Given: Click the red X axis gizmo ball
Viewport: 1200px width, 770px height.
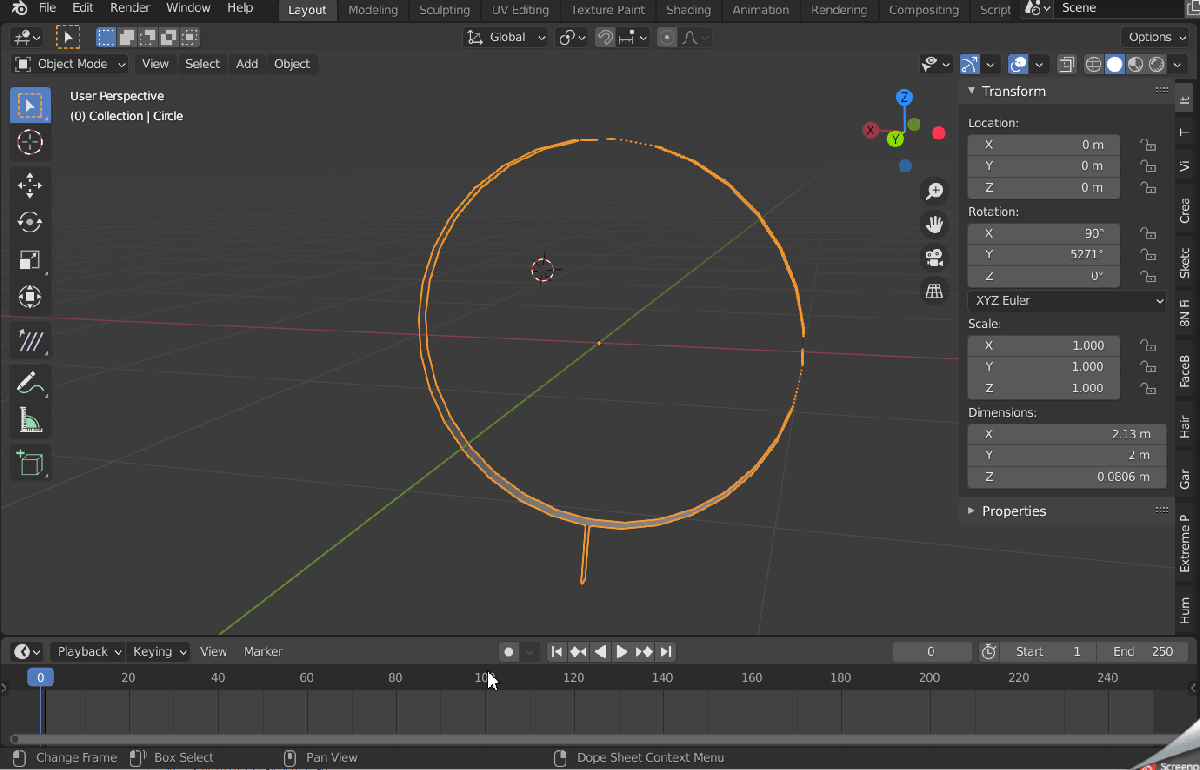Looking at the screenshot, I should [871, 131].
